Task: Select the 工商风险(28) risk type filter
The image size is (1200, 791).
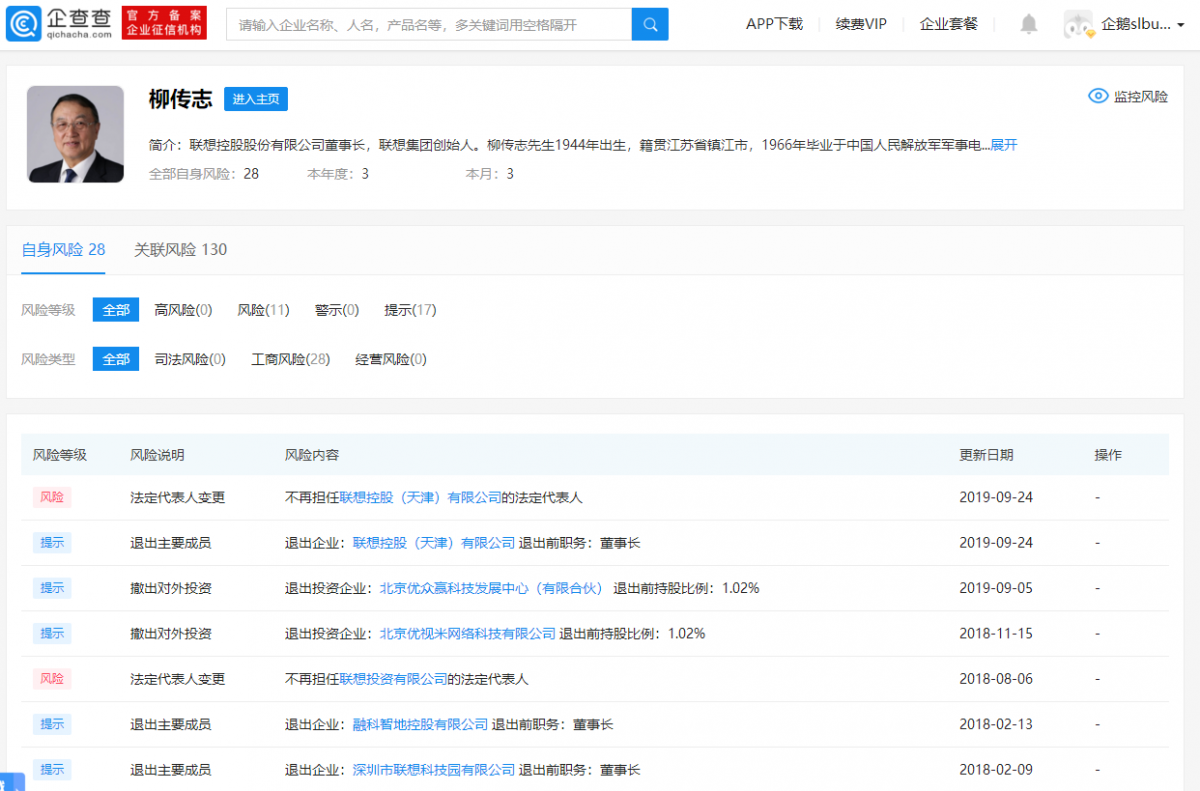Action: tap(290, 359)
